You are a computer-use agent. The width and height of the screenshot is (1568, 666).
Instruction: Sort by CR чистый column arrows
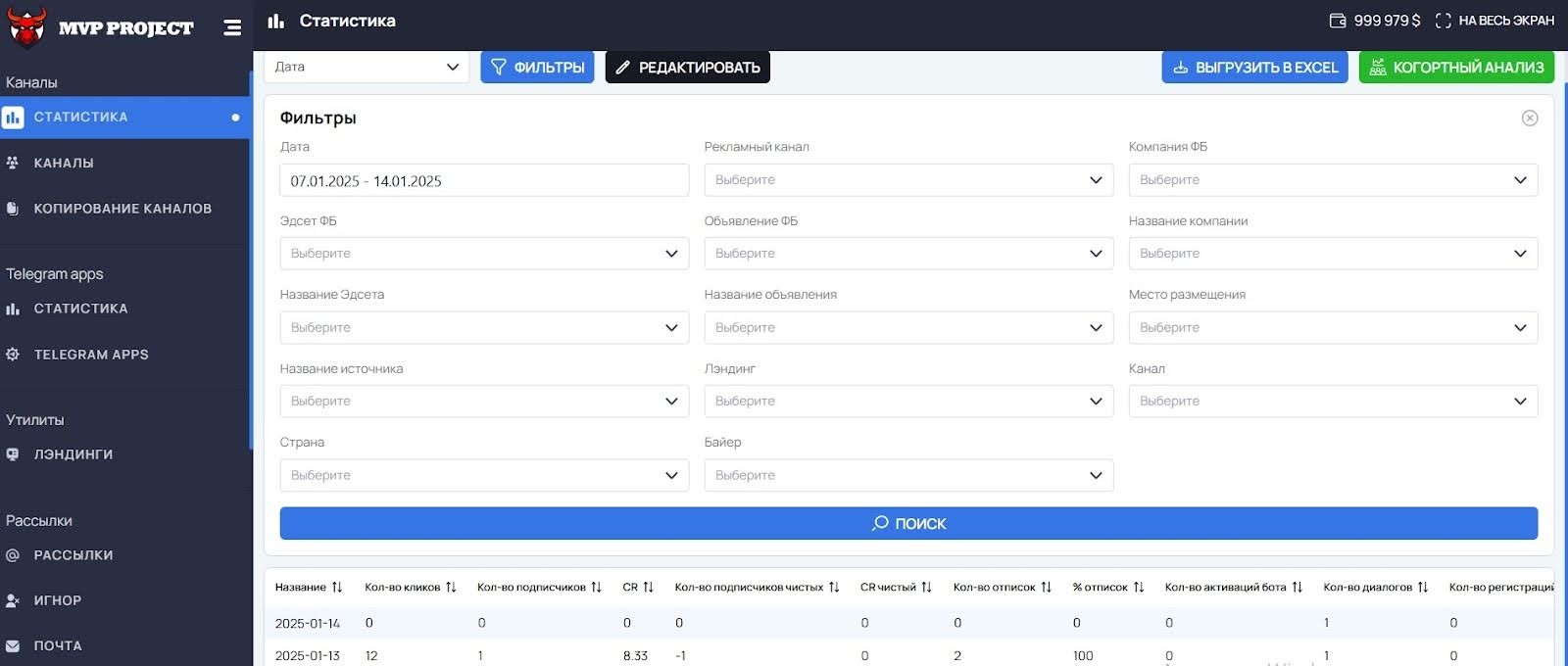tap(926, 588)
